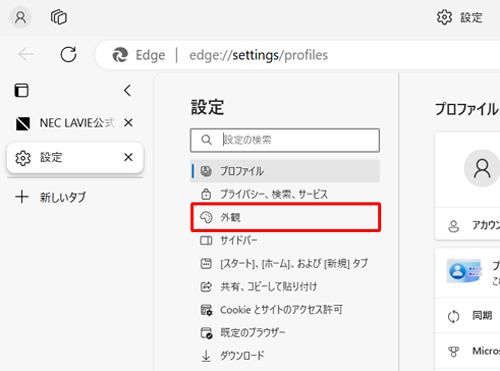Close the 設定 tab
The image size is (500, 371).
pos(128,157)
